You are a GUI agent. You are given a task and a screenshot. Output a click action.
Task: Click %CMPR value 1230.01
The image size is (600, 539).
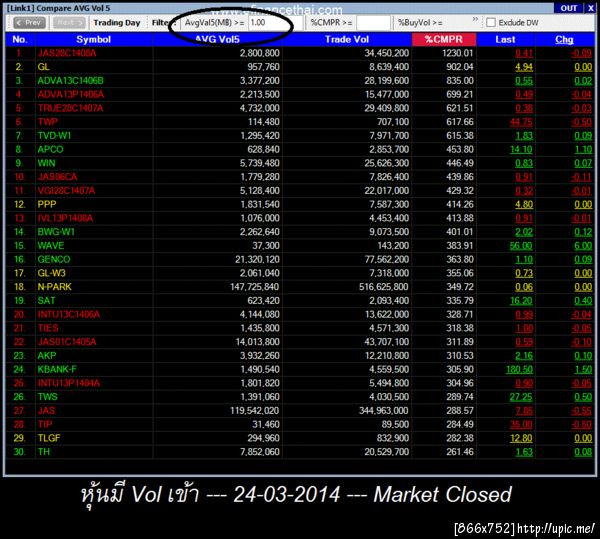point(458,53)
